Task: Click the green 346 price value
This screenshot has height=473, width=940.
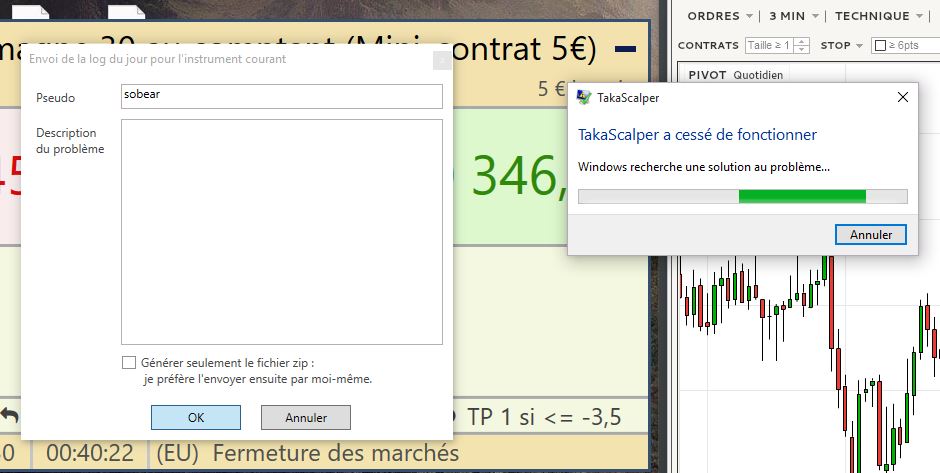Action: point(520,176)
